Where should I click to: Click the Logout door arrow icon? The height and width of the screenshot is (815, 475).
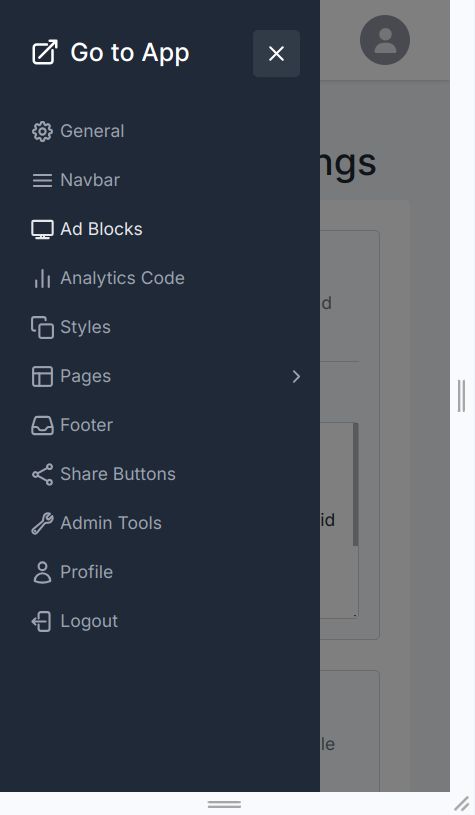coord(42,621)
